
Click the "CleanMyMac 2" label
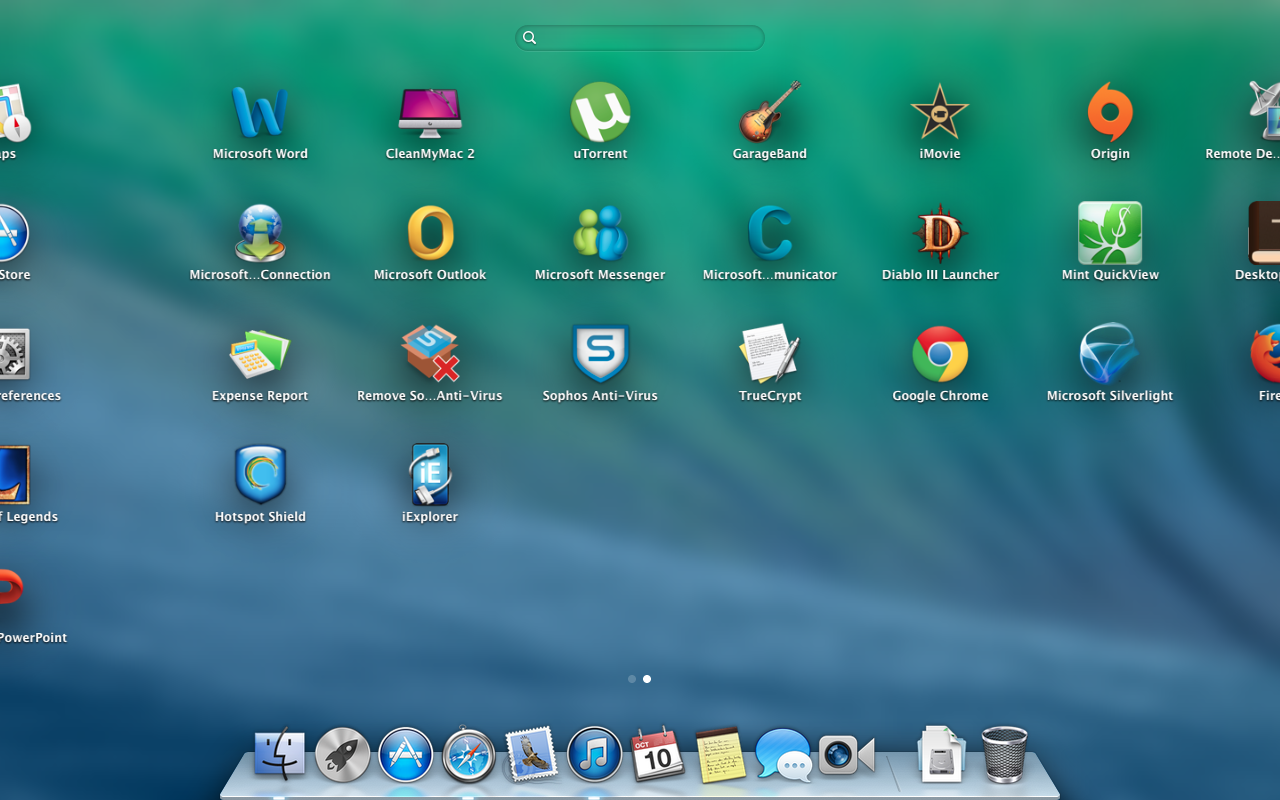tap(430, 154)
